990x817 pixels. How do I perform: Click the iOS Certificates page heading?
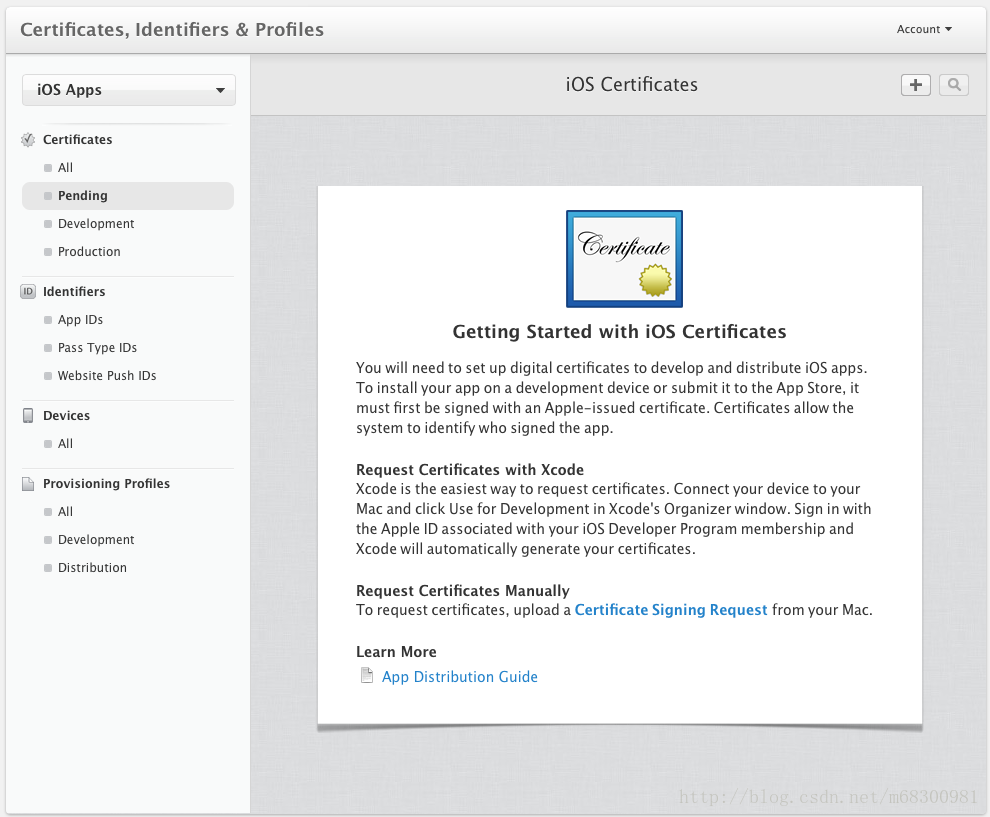(x=631, y=85)
